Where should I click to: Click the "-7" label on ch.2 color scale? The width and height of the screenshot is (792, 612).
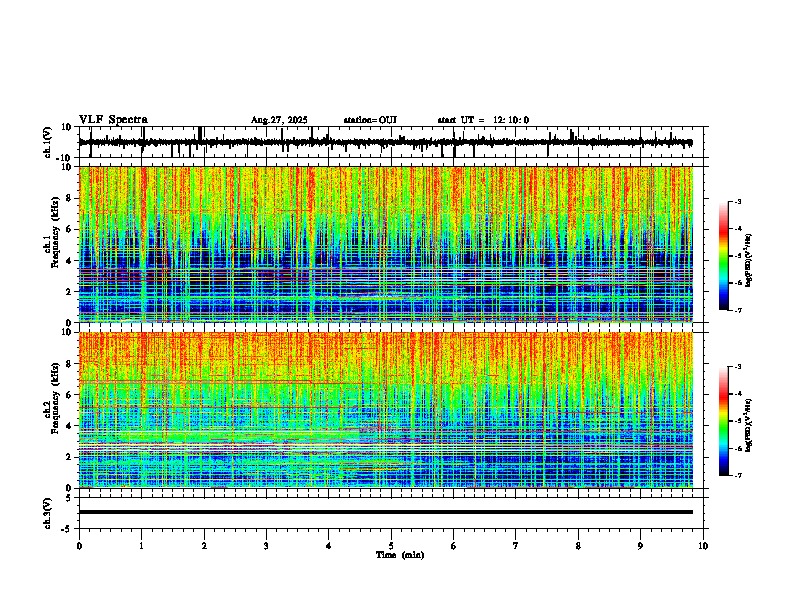tap(737, 475)
